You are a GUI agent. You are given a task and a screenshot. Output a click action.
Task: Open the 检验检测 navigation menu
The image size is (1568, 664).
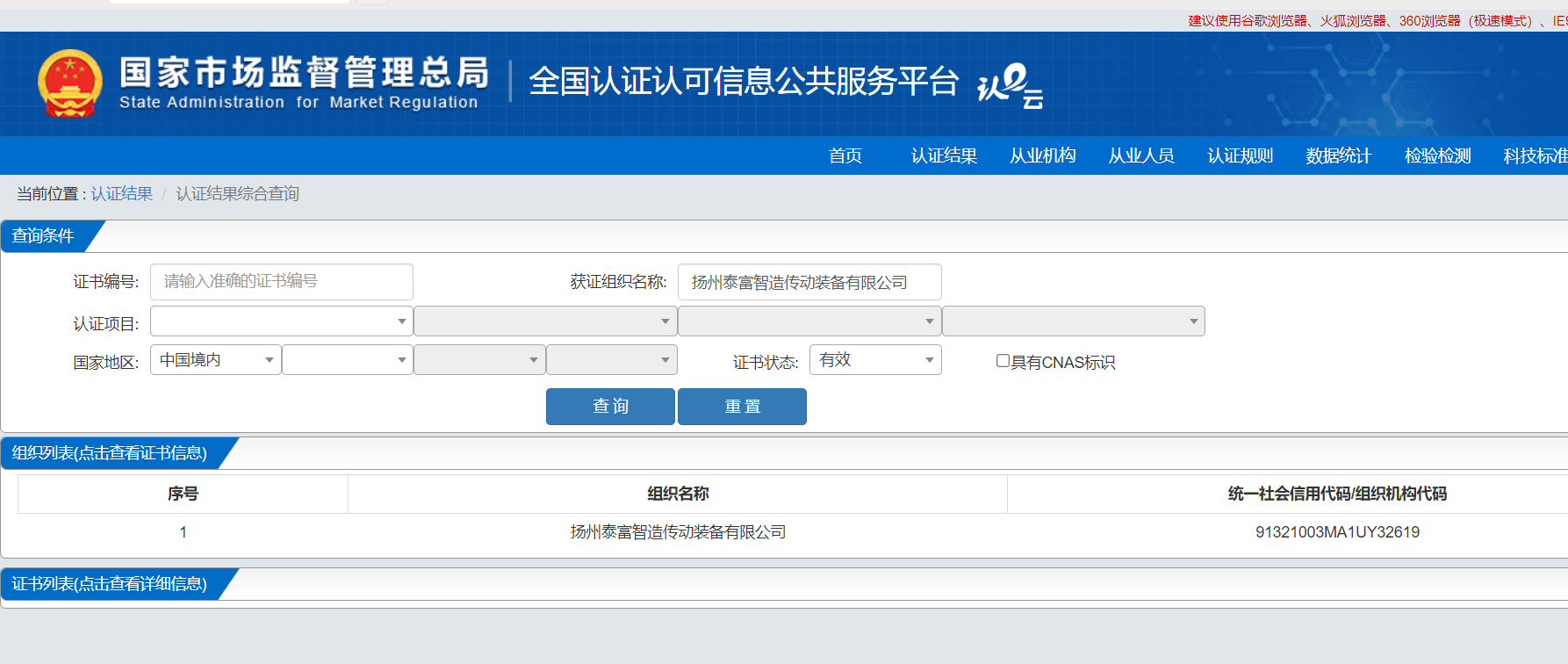click(x=1438, y=155)
